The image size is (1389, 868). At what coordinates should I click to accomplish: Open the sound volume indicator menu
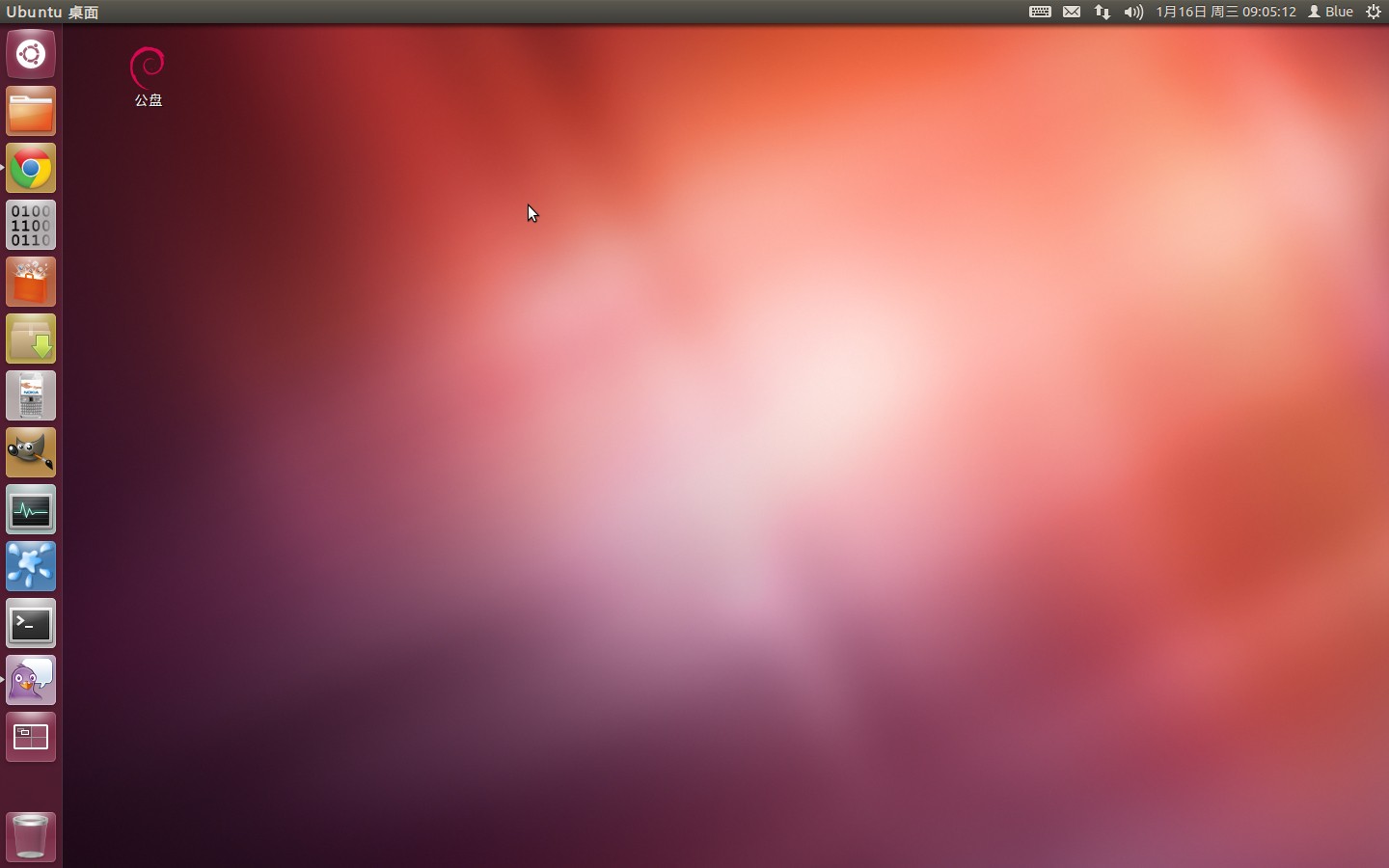click(1133, 12)
